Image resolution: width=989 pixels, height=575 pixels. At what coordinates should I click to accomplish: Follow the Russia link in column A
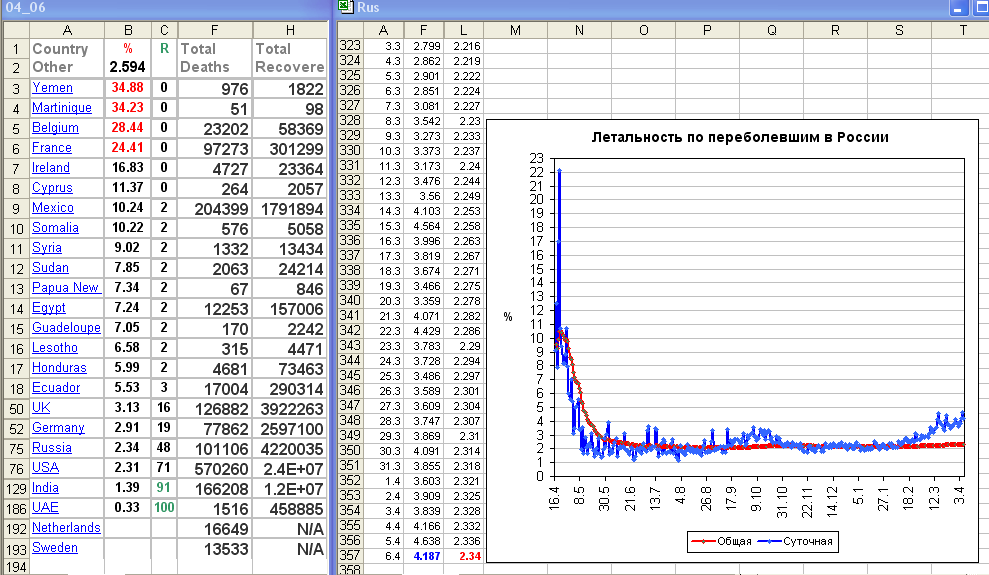[52, 448]
